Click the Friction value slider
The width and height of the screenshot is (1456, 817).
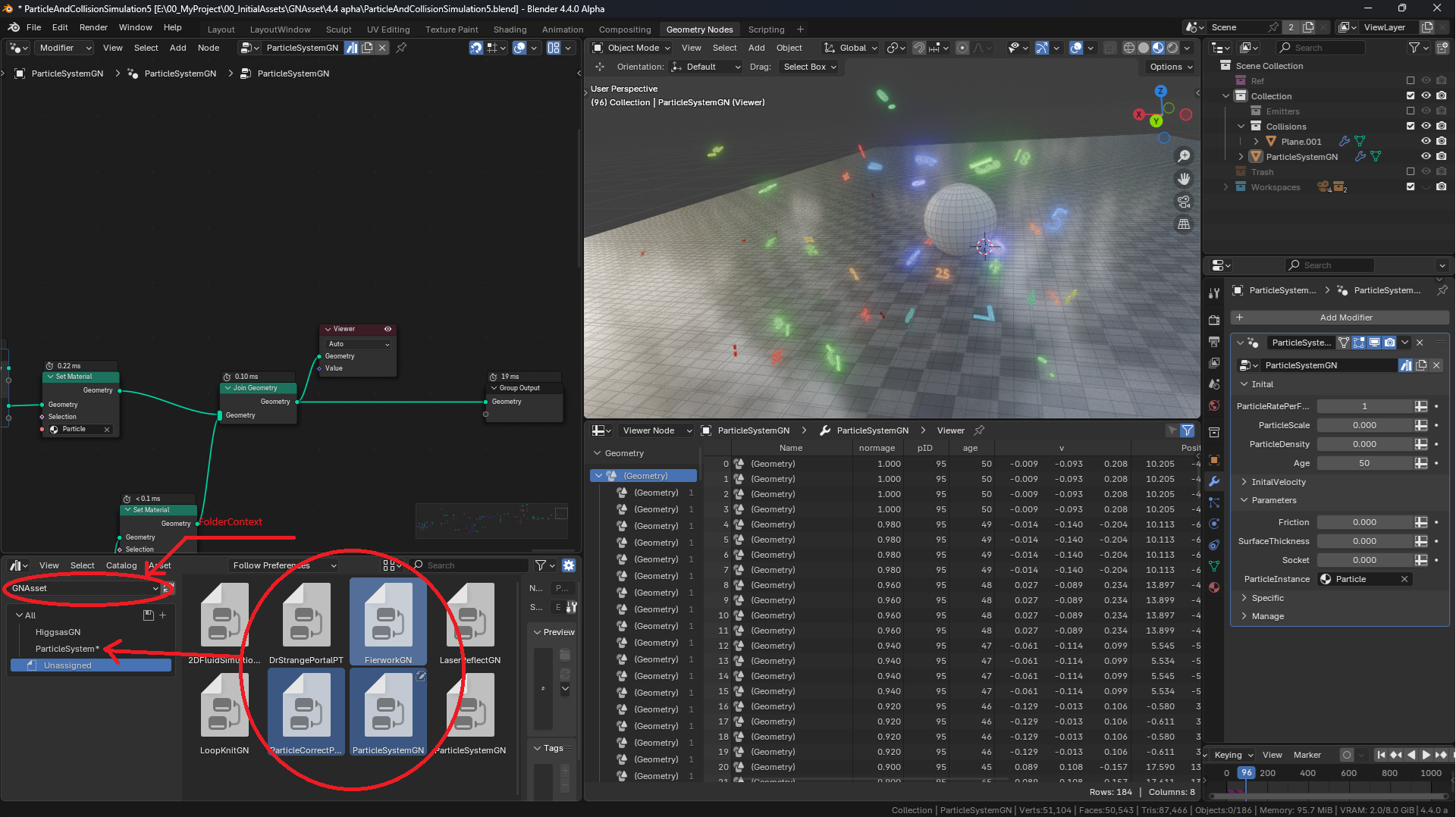click(x=1364, y=522)
